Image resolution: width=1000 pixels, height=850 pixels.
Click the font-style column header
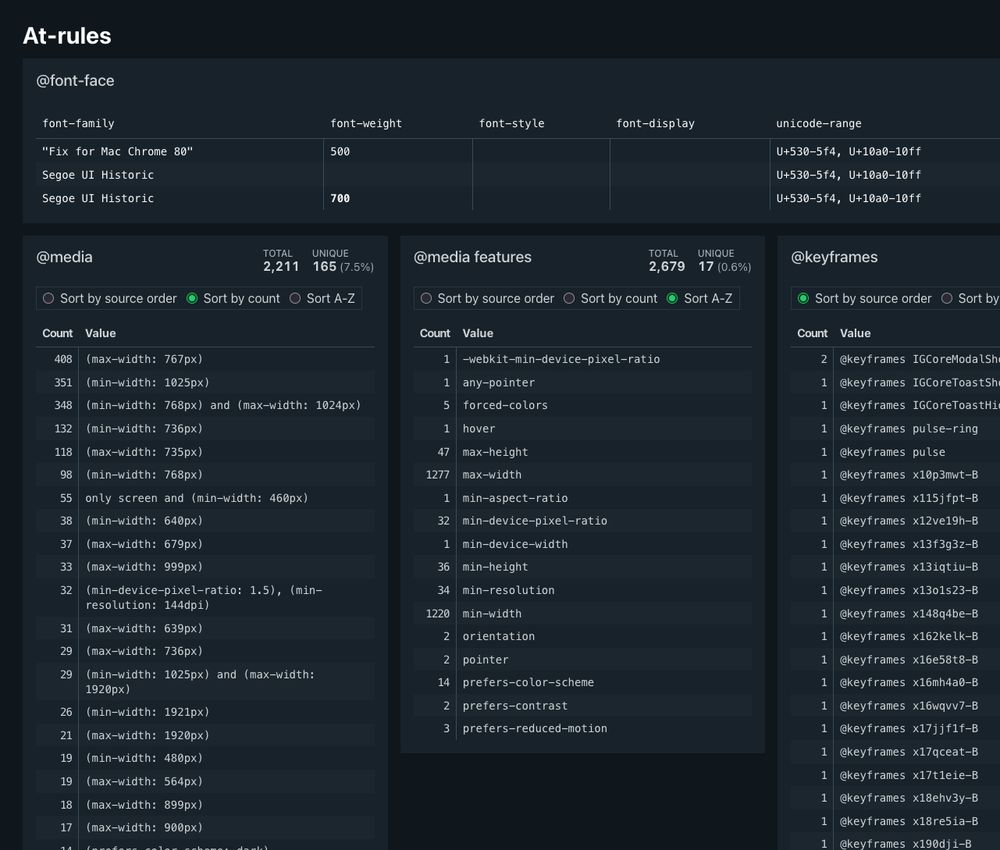tap(511, 124)
